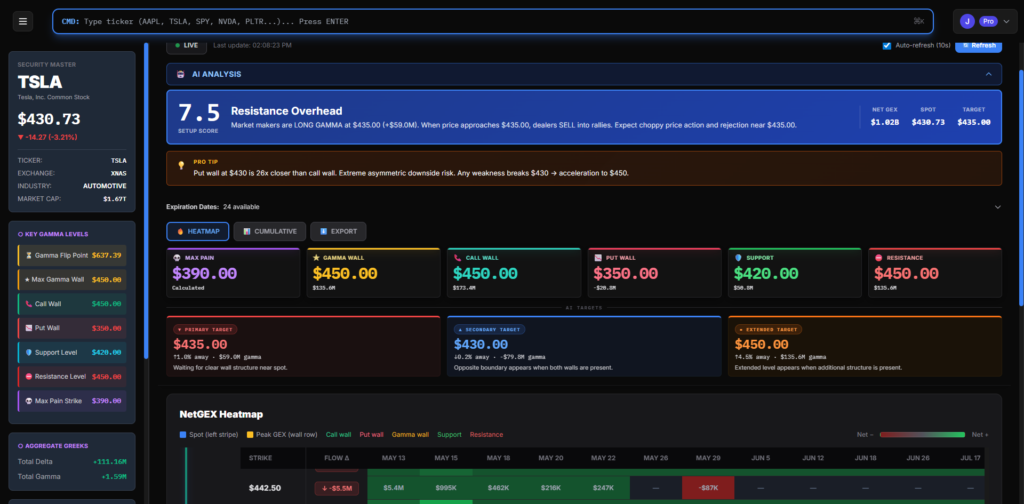Click the ticker command input field
The height and width of the screenshot is (504, 1024).
tap(493, 22)
